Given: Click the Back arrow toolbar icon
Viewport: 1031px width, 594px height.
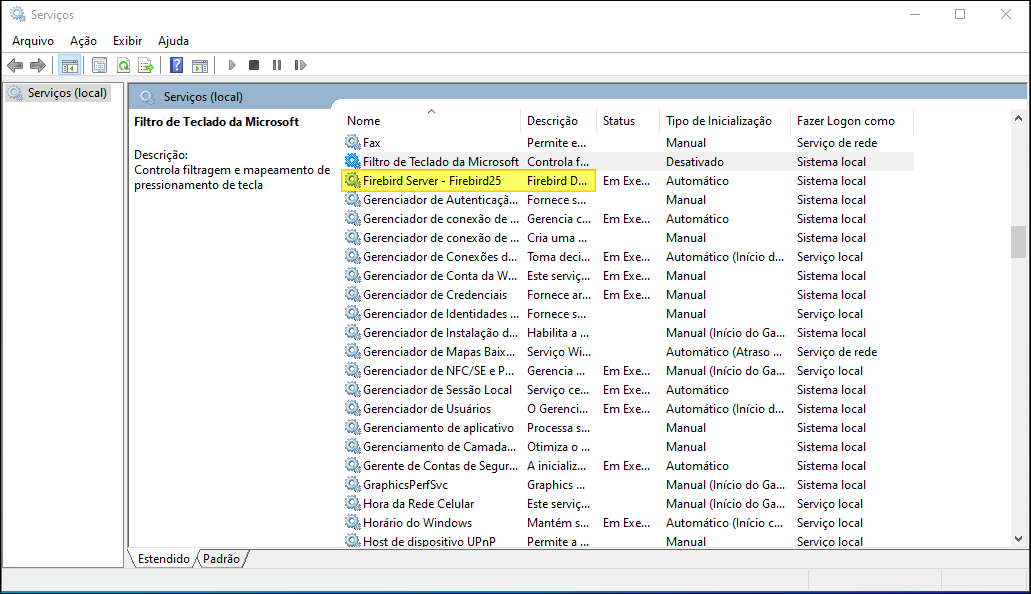Looking at the screenshot, I should click(x=15, y=65).
